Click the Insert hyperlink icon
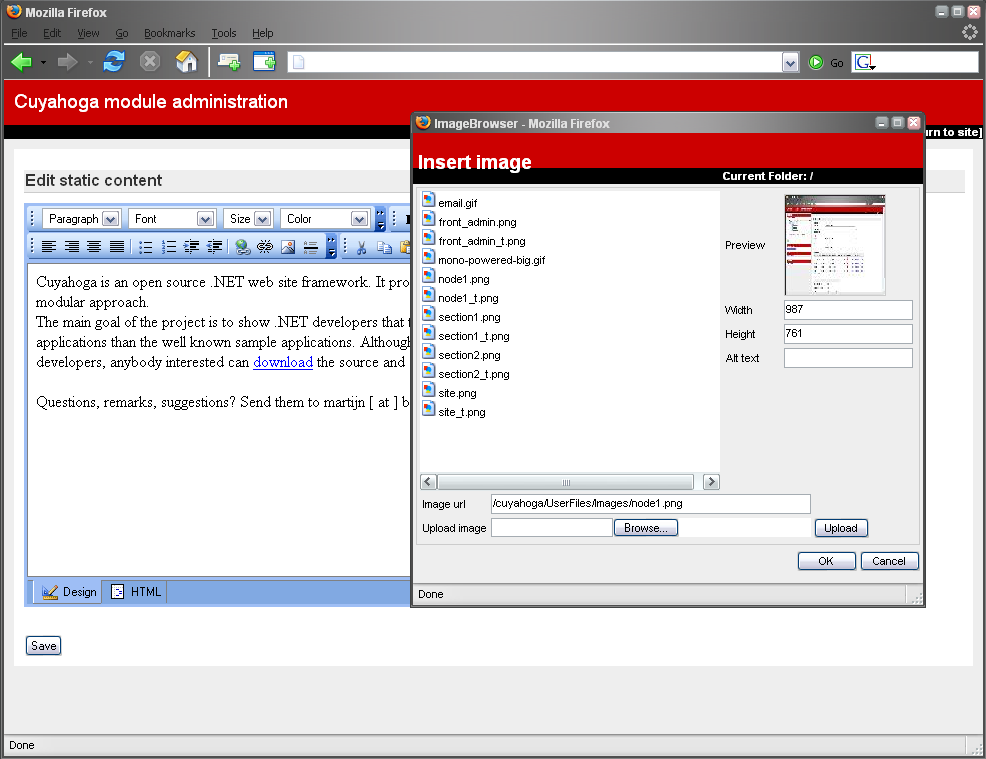The width and height of the screenshot is (986, 759). (x=242, y=247)
